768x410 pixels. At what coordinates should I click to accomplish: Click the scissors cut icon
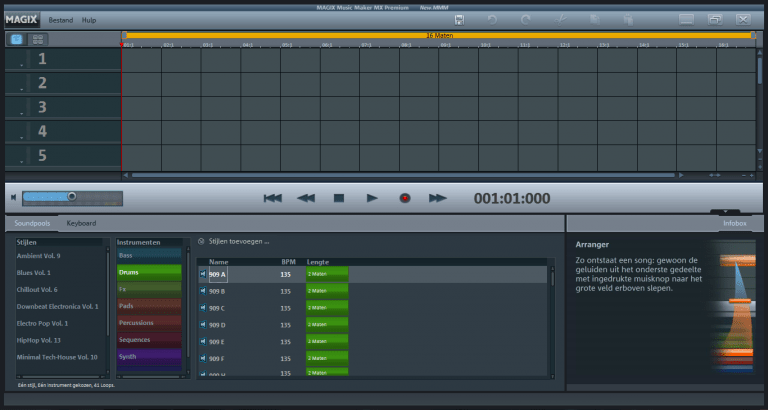click(x=560, y=20)
